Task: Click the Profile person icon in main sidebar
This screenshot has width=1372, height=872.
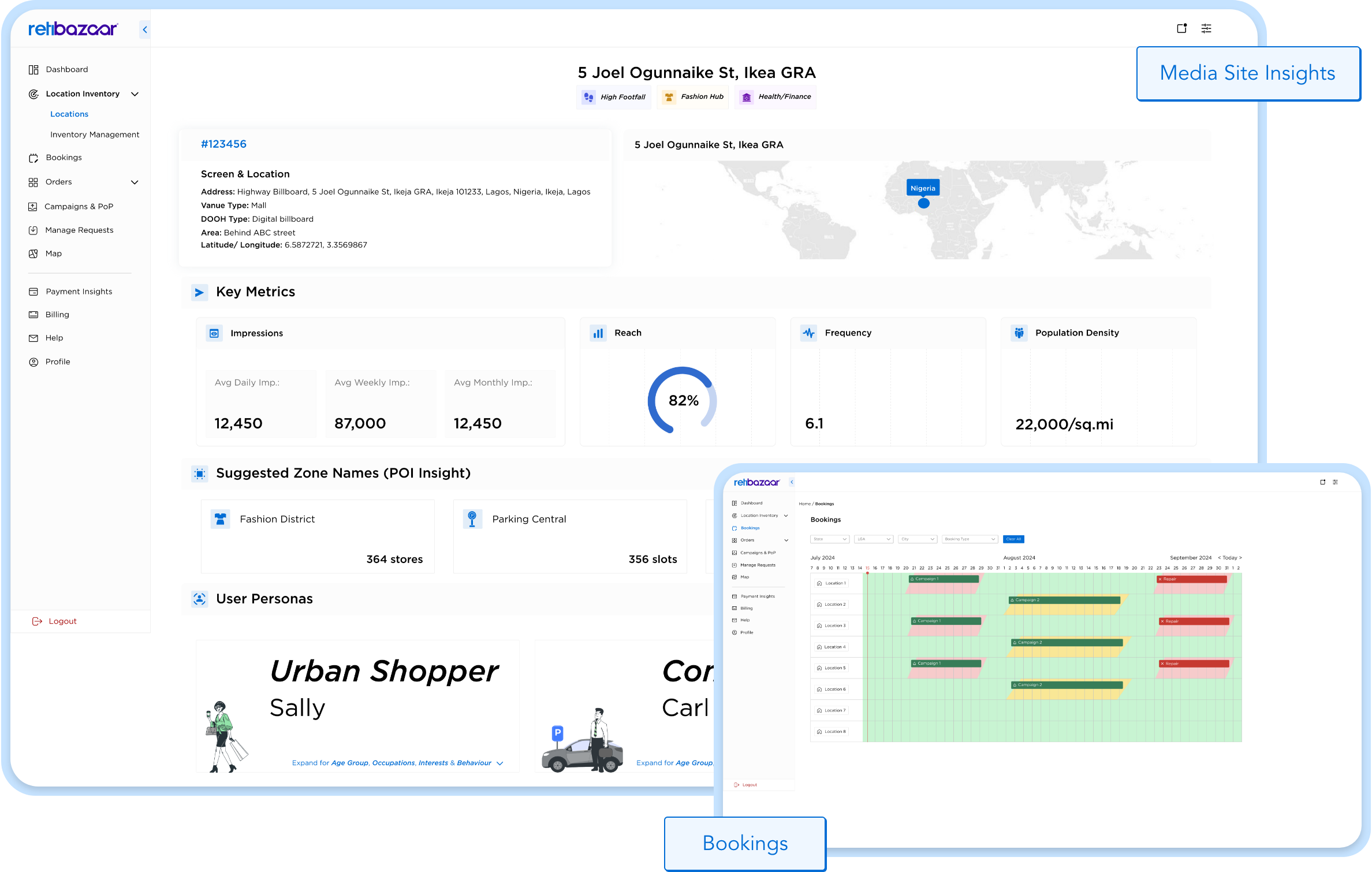Action: [x=33, y=362]
